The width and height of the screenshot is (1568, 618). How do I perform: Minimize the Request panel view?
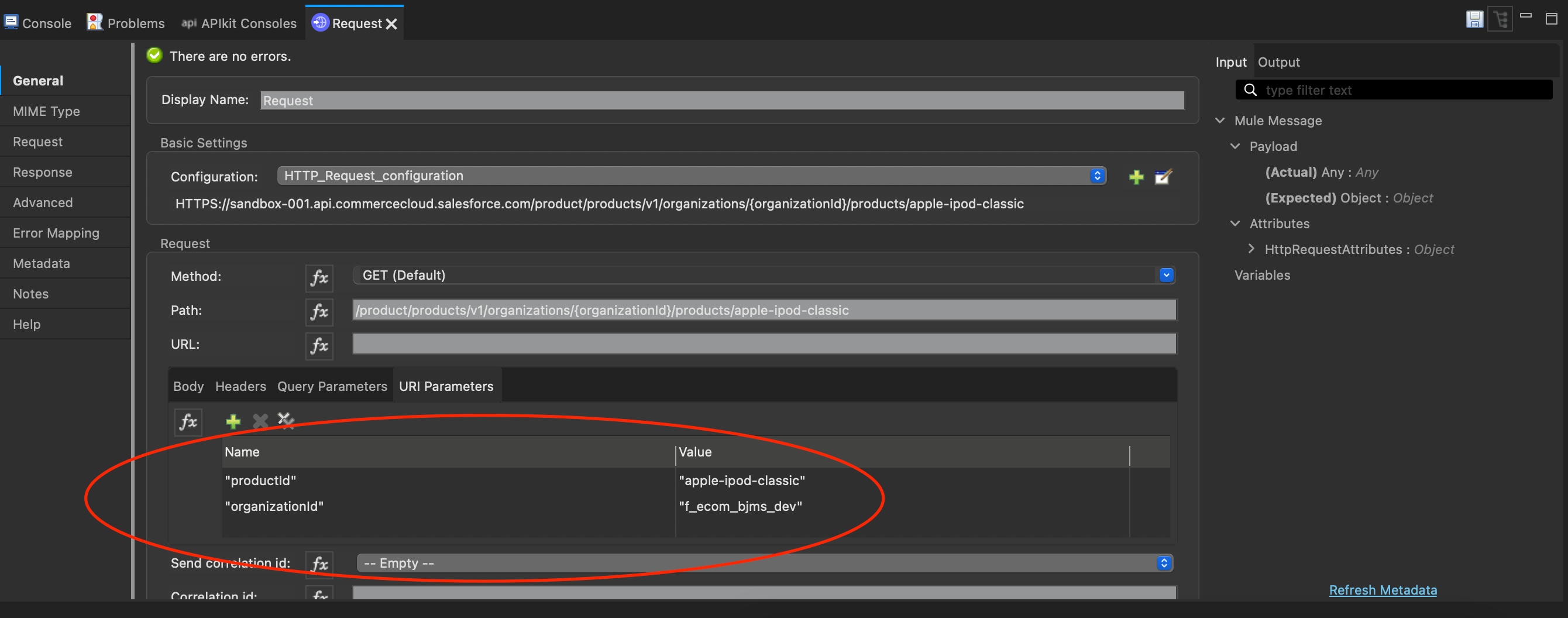(x=1525, y=16)
